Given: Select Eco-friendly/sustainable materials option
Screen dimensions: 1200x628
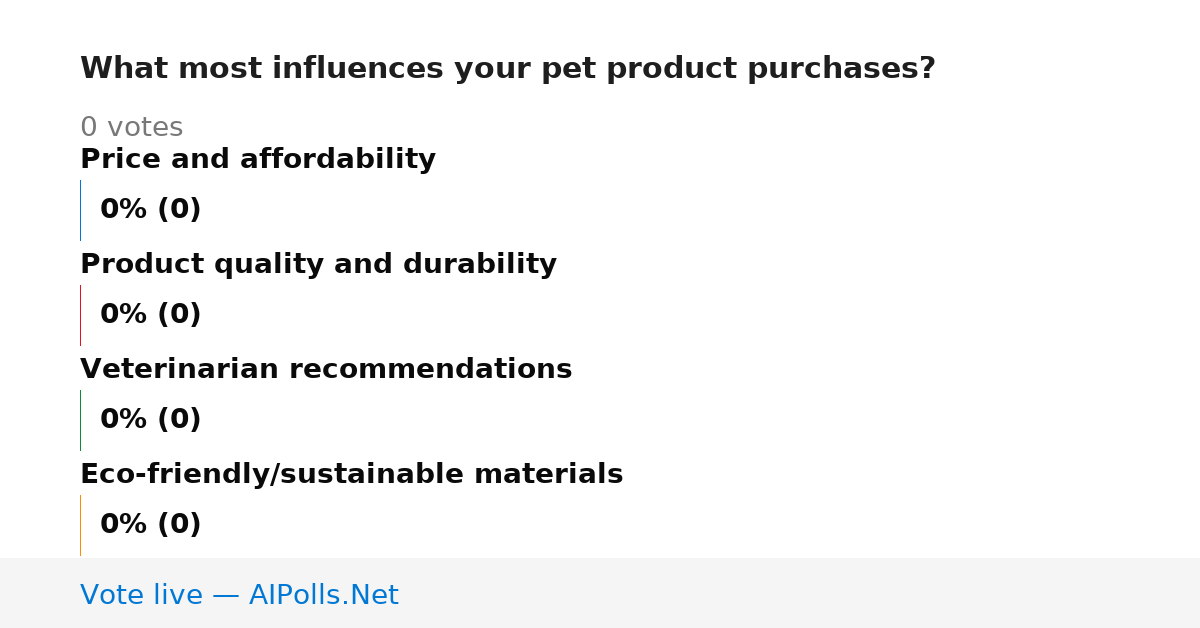Looking at the screenshot, I should click(x=351, y=474).
